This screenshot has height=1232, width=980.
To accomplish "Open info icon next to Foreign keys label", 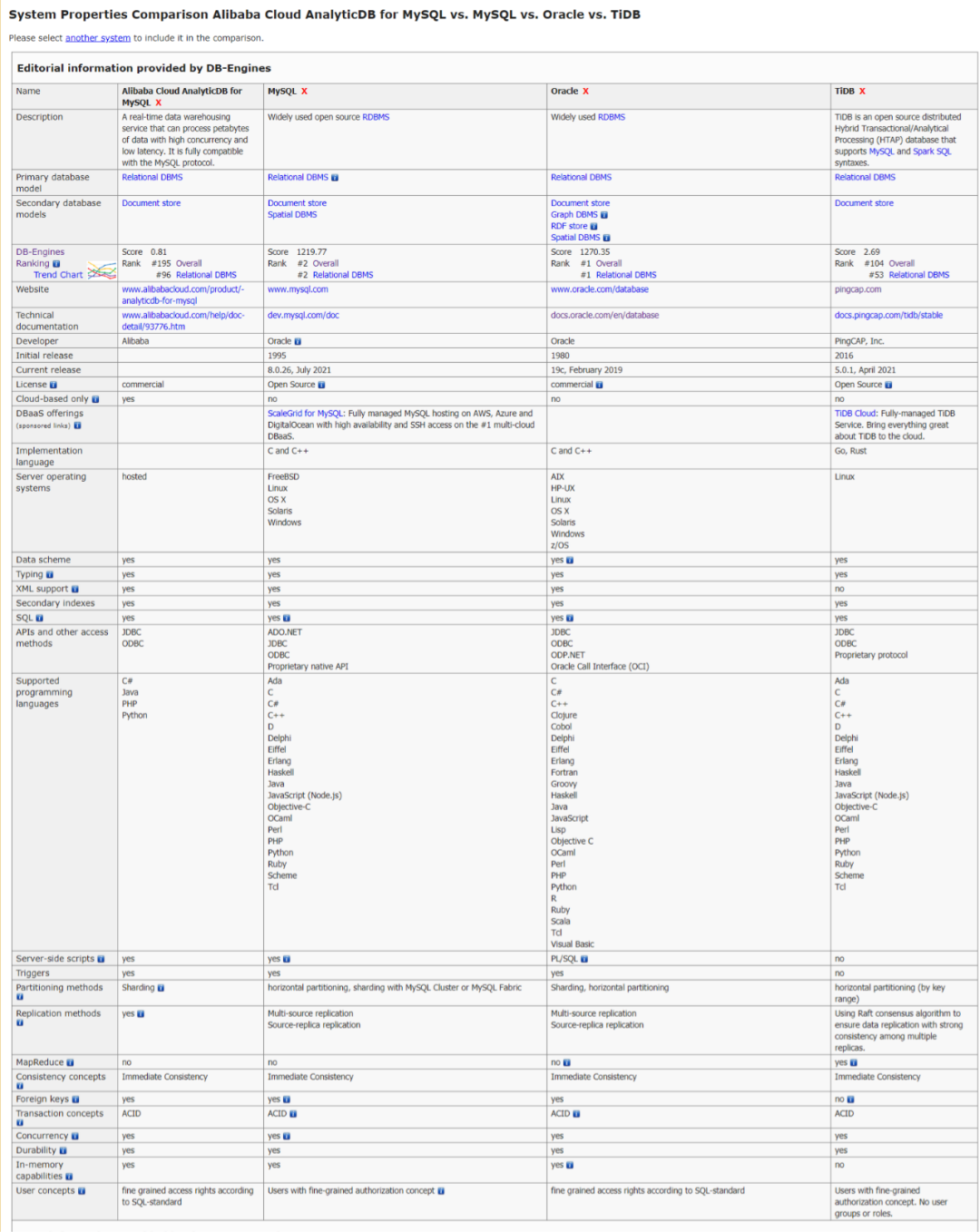I will point(75,1100).
